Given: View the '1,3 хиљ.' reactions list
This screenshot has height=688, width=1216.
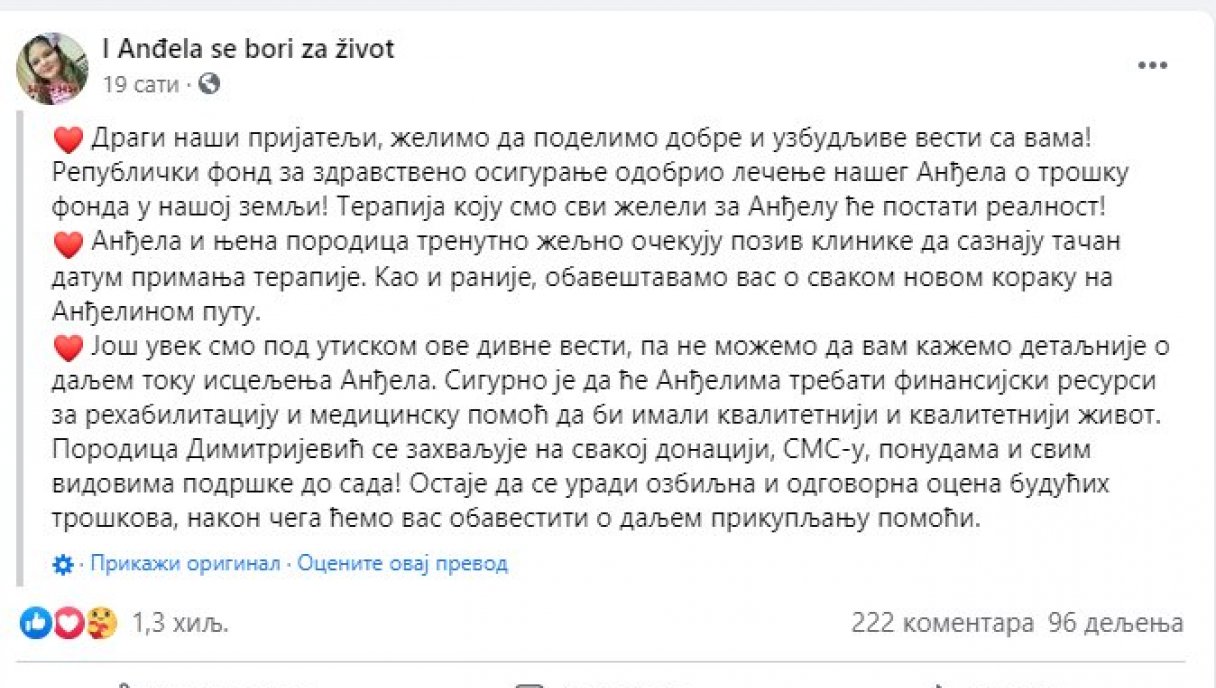Looking at the screenshot, I should click(180, 624).
